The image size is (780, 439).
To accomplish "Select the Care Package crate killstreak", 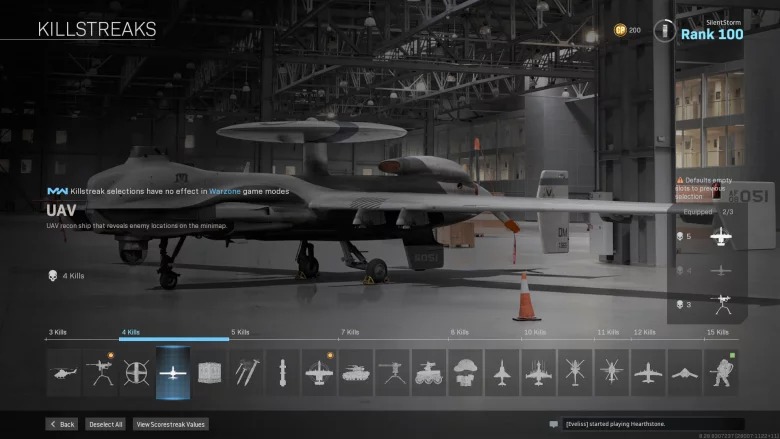I will point(210,373).
